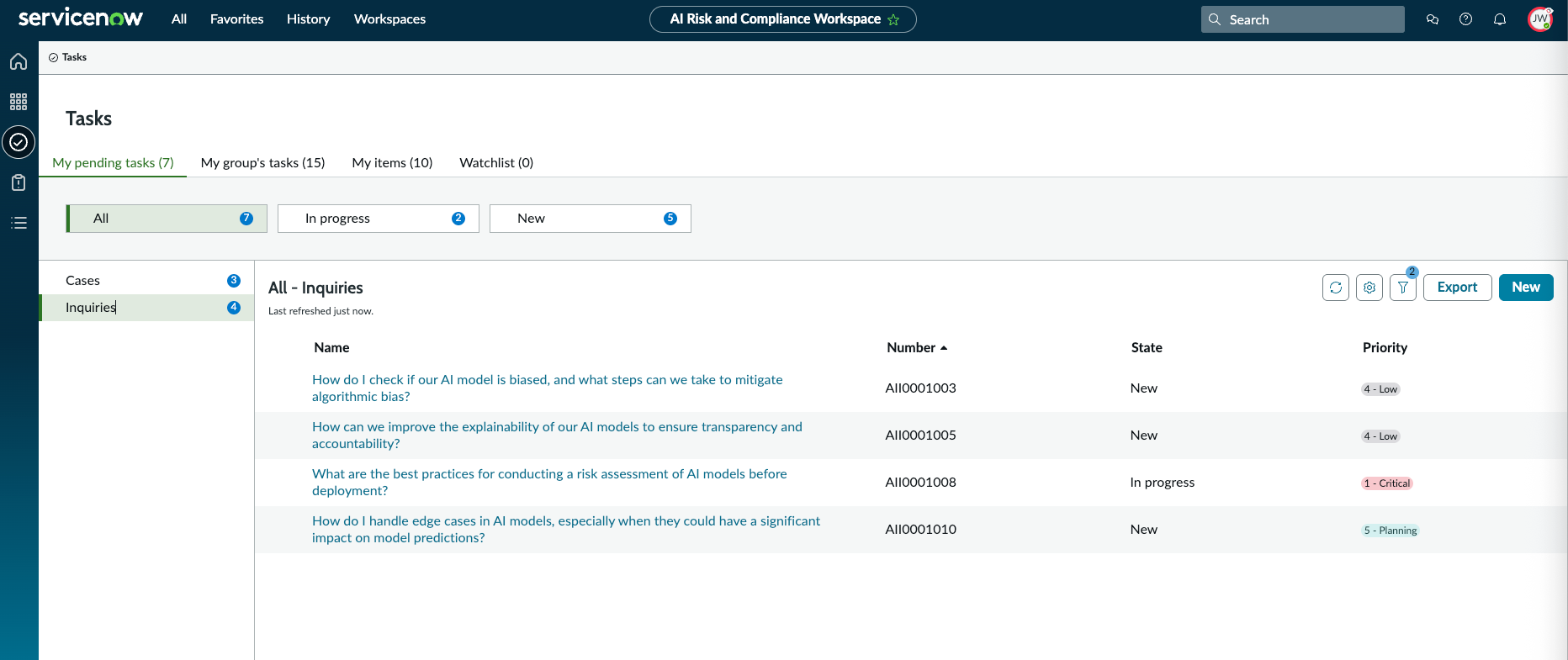Click number AII0001003
This screenshot has width=1568, height=660.
(920, 388)
